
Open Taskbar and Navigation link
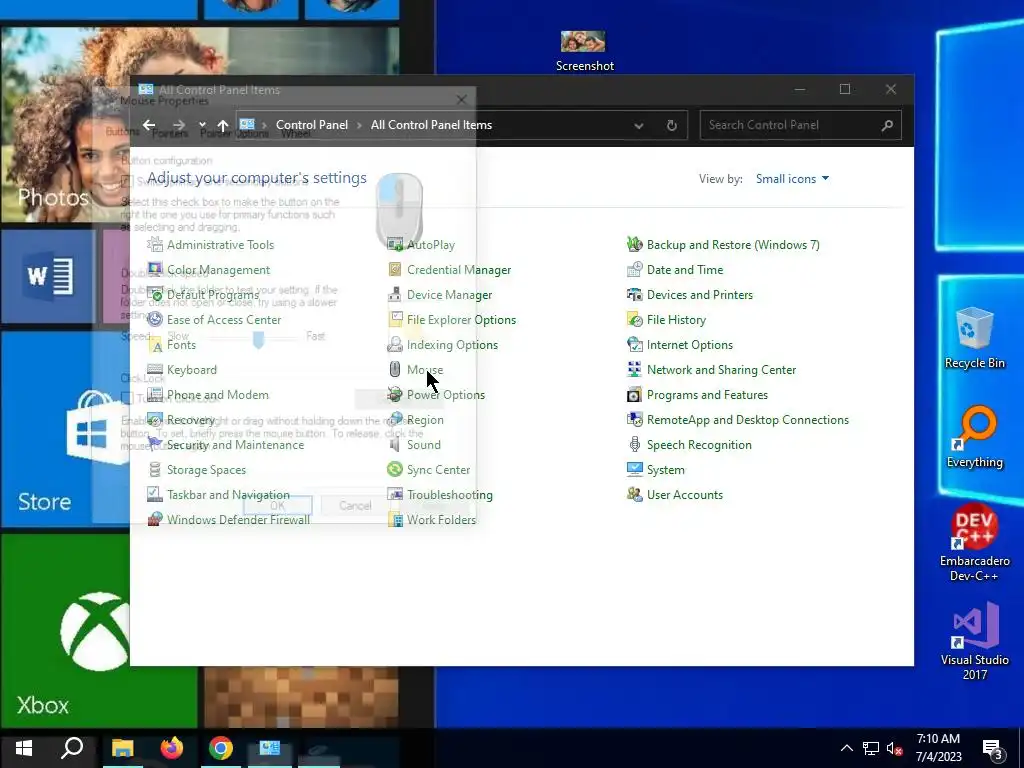pos(228,494)
